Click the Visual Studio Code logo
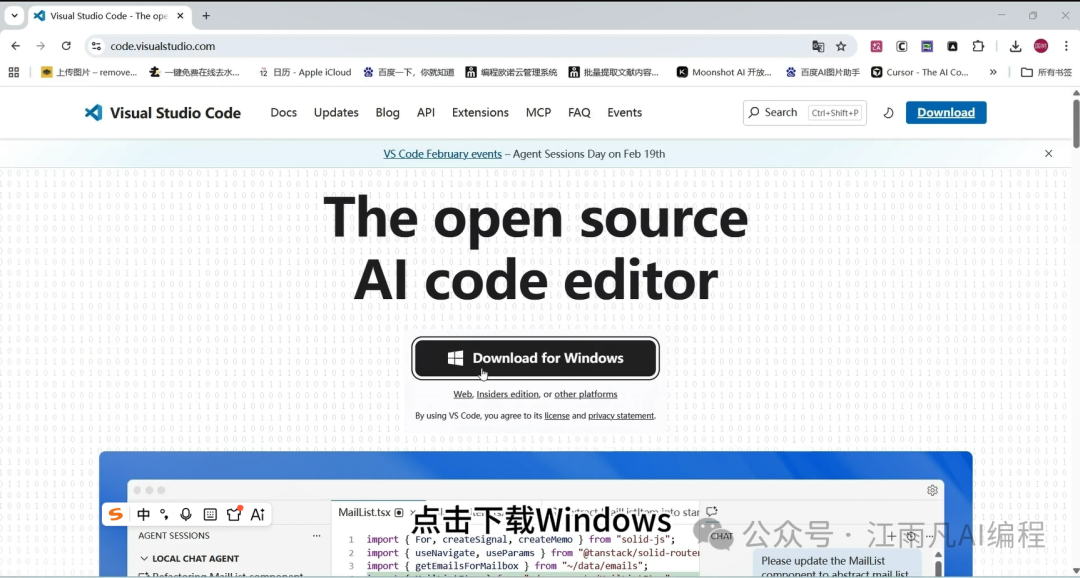 click(x=163, y=112)
